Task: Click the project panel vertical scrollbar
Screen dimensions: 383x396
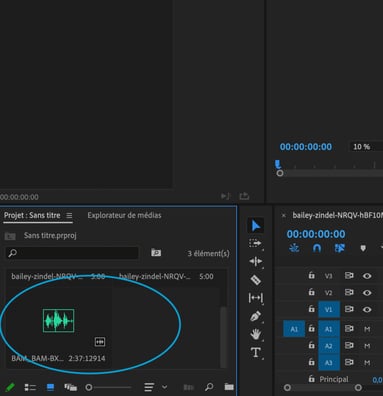Action: 223,337
